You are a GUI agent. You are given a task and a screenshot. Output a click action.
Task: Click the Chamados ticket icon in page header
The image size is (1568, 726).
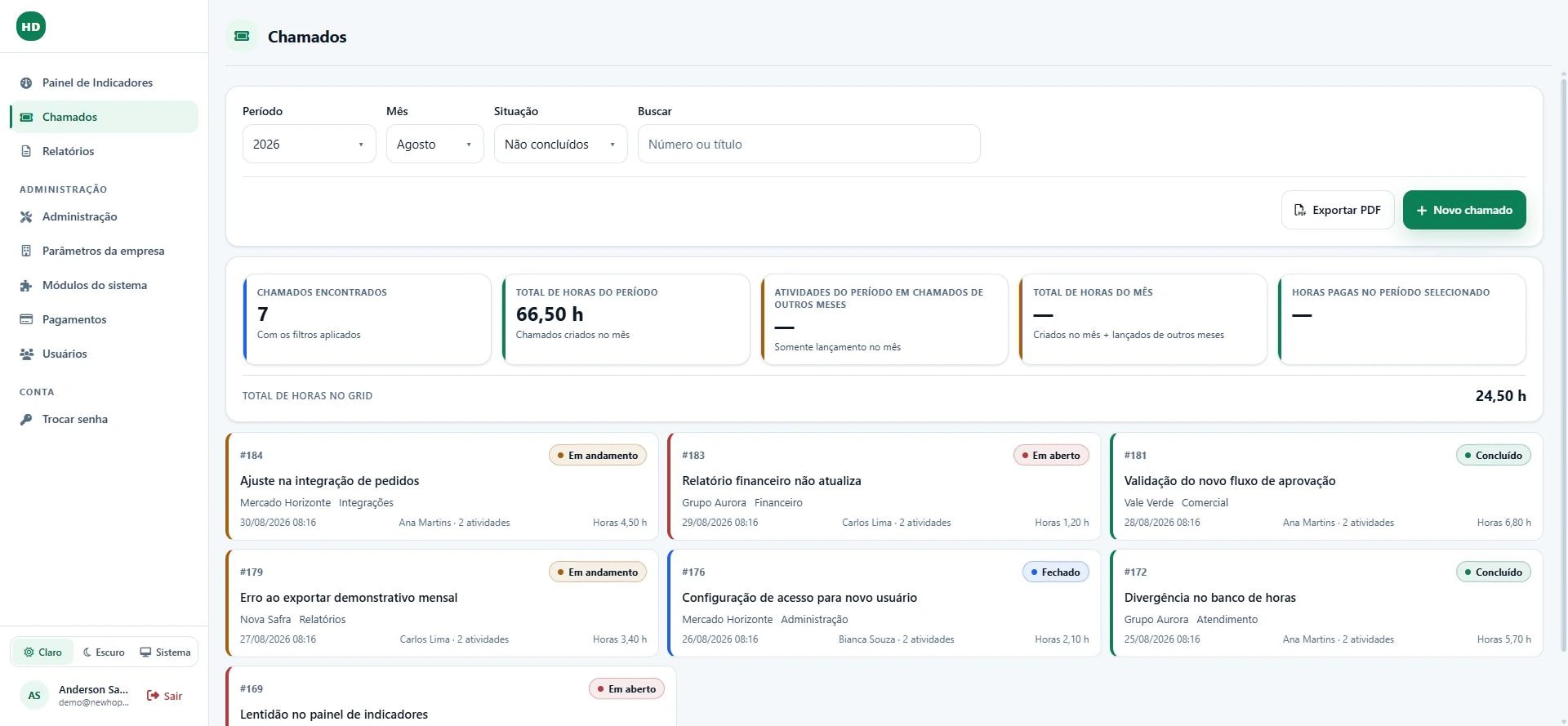242,36
